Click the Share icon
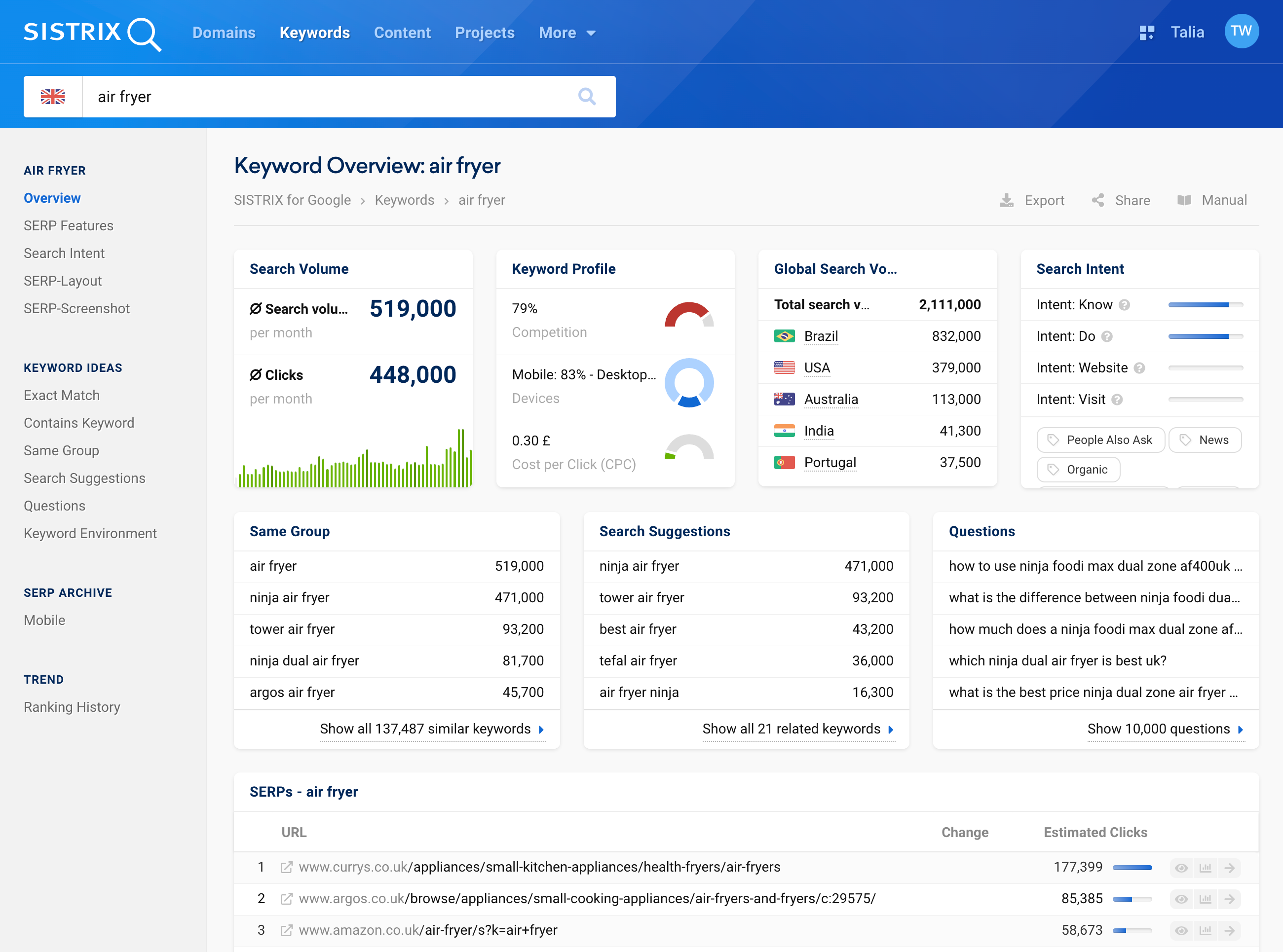1283x952 pixels. (1098, 200)
